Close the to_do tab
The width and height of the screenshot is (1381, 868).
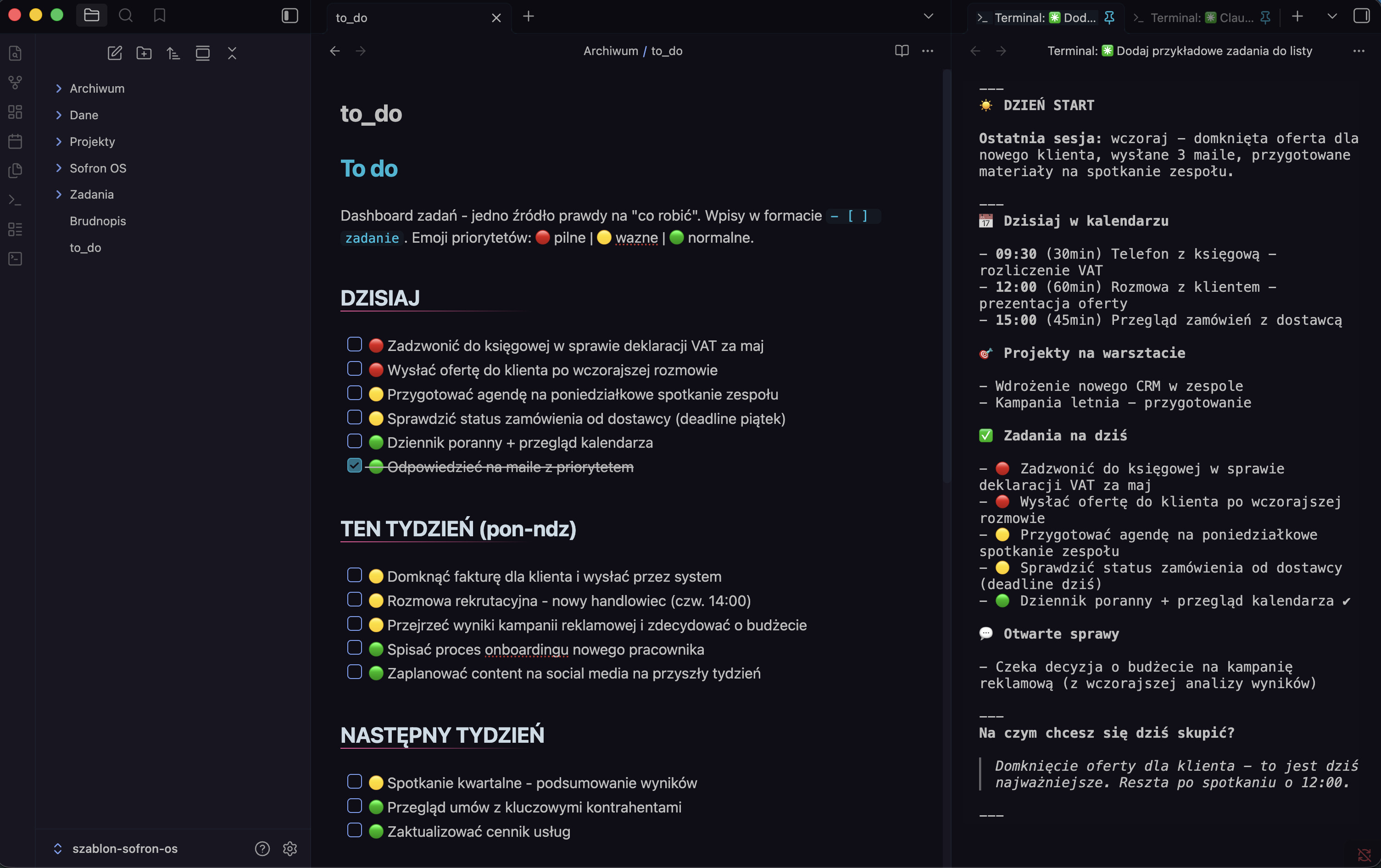[496, 18]
